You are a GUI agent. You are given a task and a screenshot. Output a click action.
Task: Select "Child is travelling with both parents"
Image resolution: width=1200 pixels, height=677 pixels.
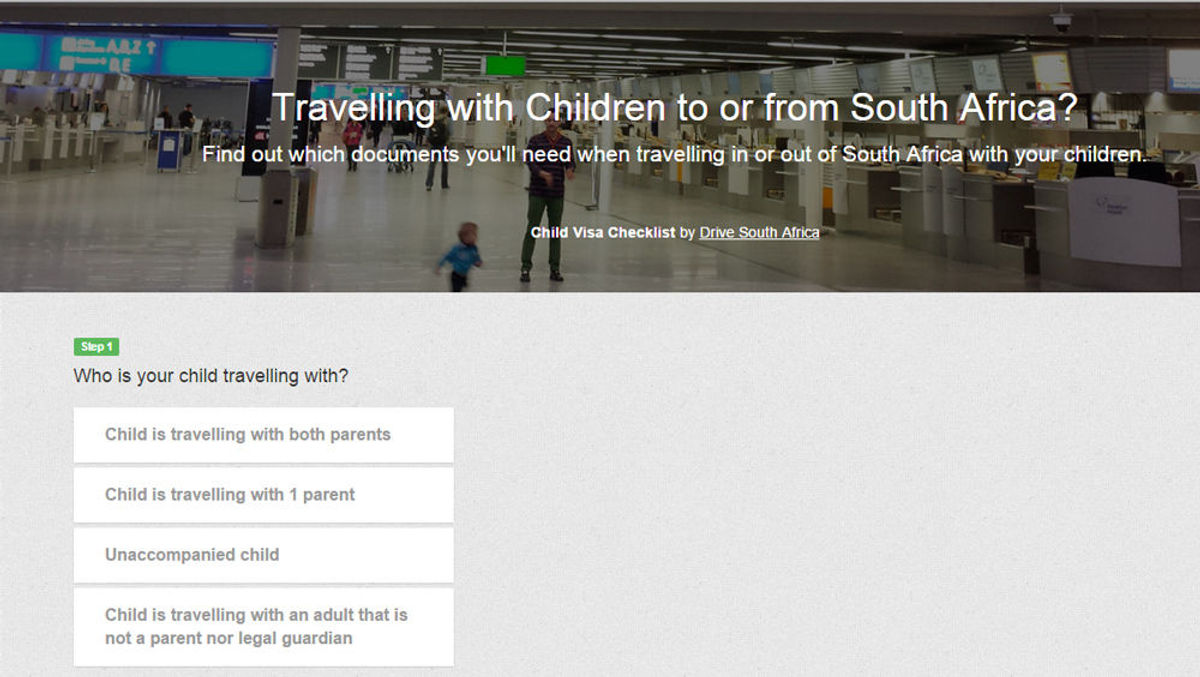(x=263, y=434)
